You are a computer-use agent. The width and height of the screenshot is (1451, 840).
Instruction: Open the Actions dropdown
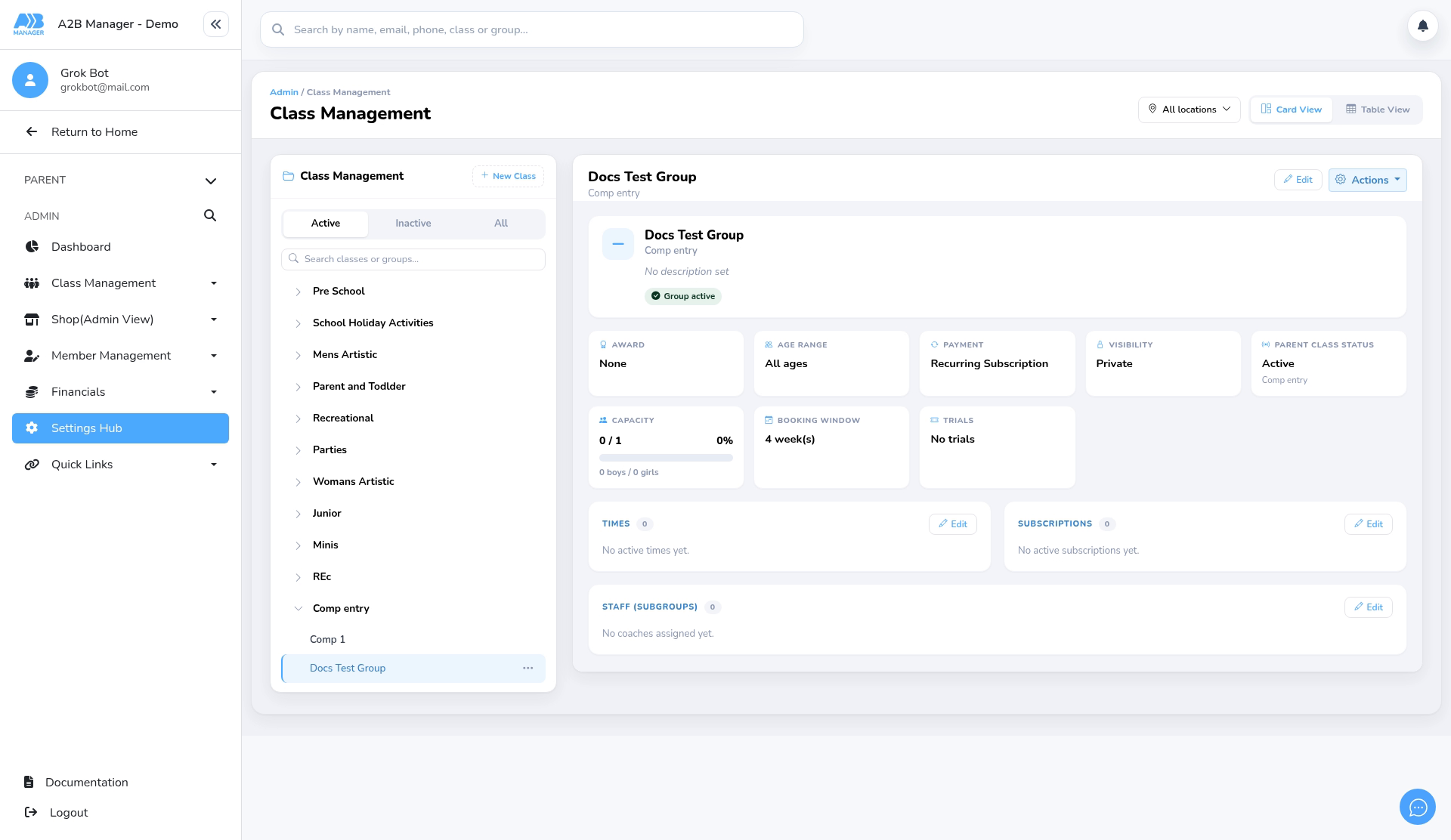tap(1368, 180)
